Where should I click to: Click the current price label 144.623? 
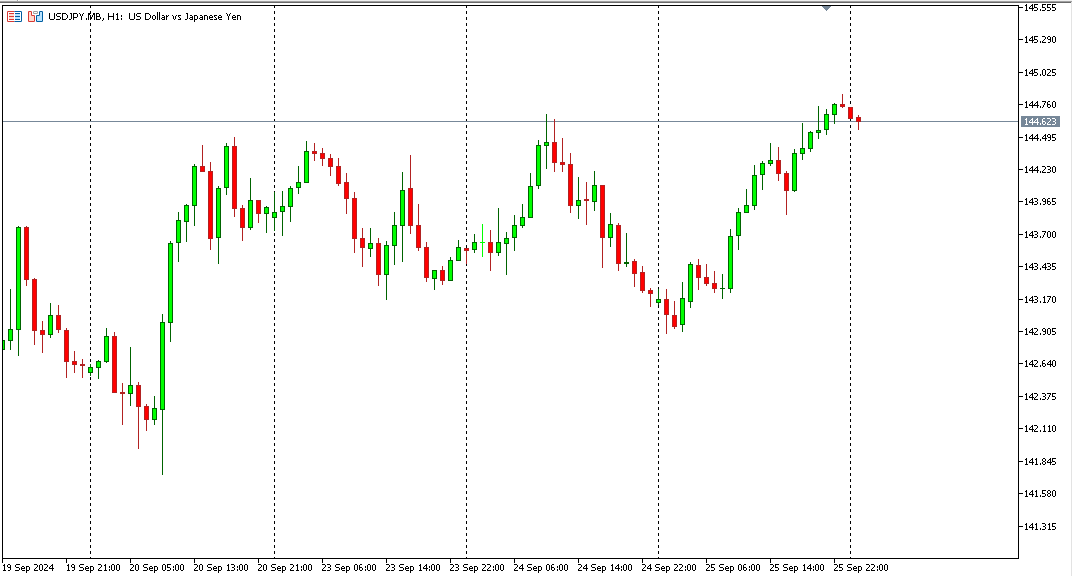click(1040, 122)
